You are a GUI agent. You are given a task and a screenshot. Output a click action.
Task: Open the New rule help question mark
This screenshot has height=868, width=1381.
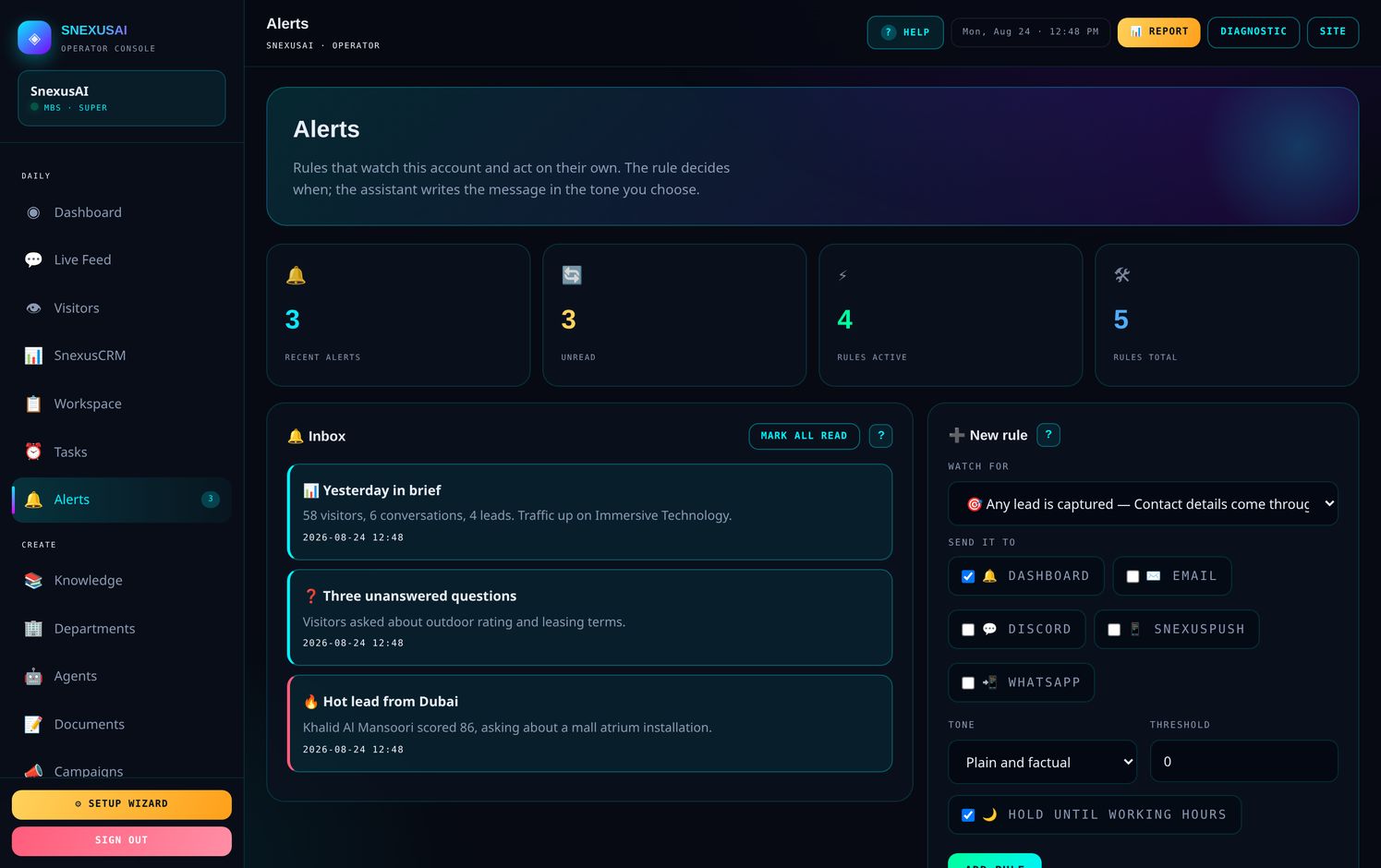pyautogui.click(x=1048, y=435)
